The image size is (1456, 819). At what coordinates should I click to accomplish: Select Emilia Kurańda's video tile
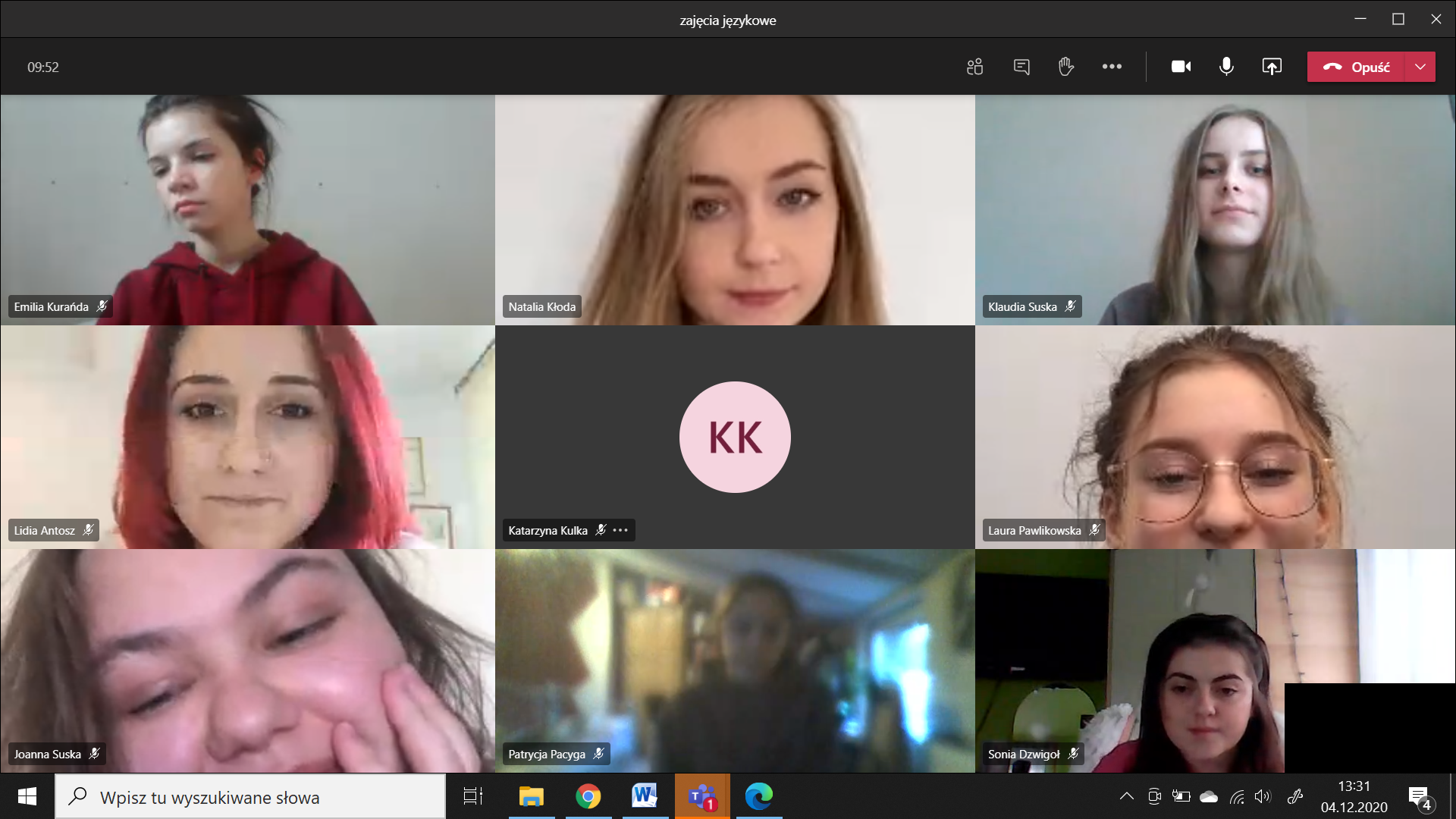pyautogui.click(x=247, y=210)
